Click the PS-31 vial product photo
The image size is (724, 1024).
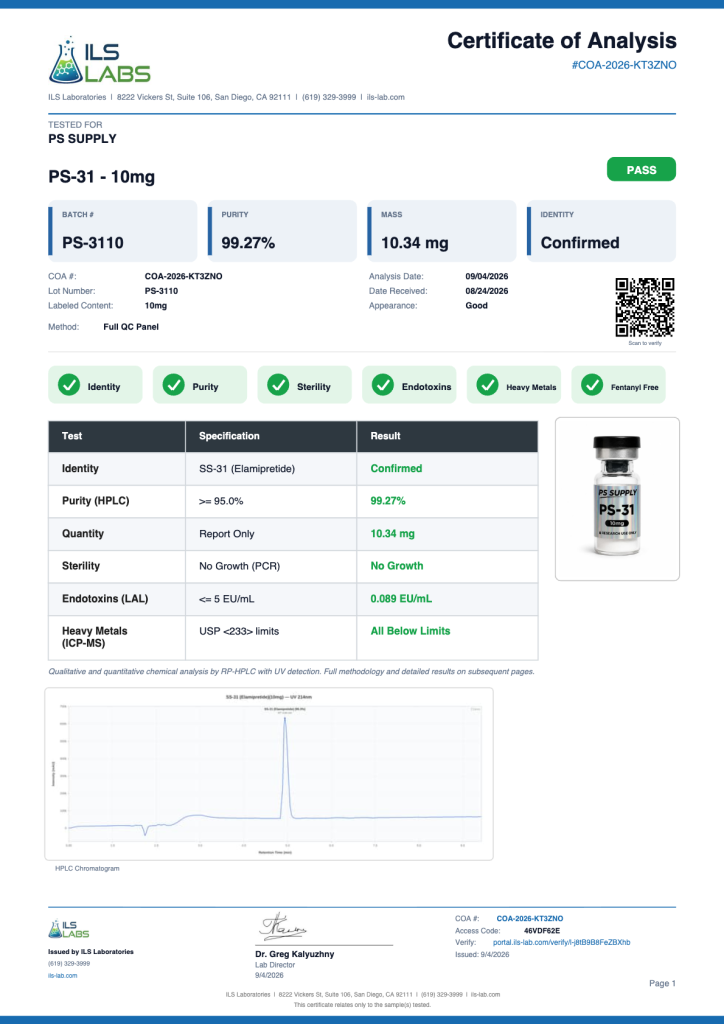coord(617,499)
